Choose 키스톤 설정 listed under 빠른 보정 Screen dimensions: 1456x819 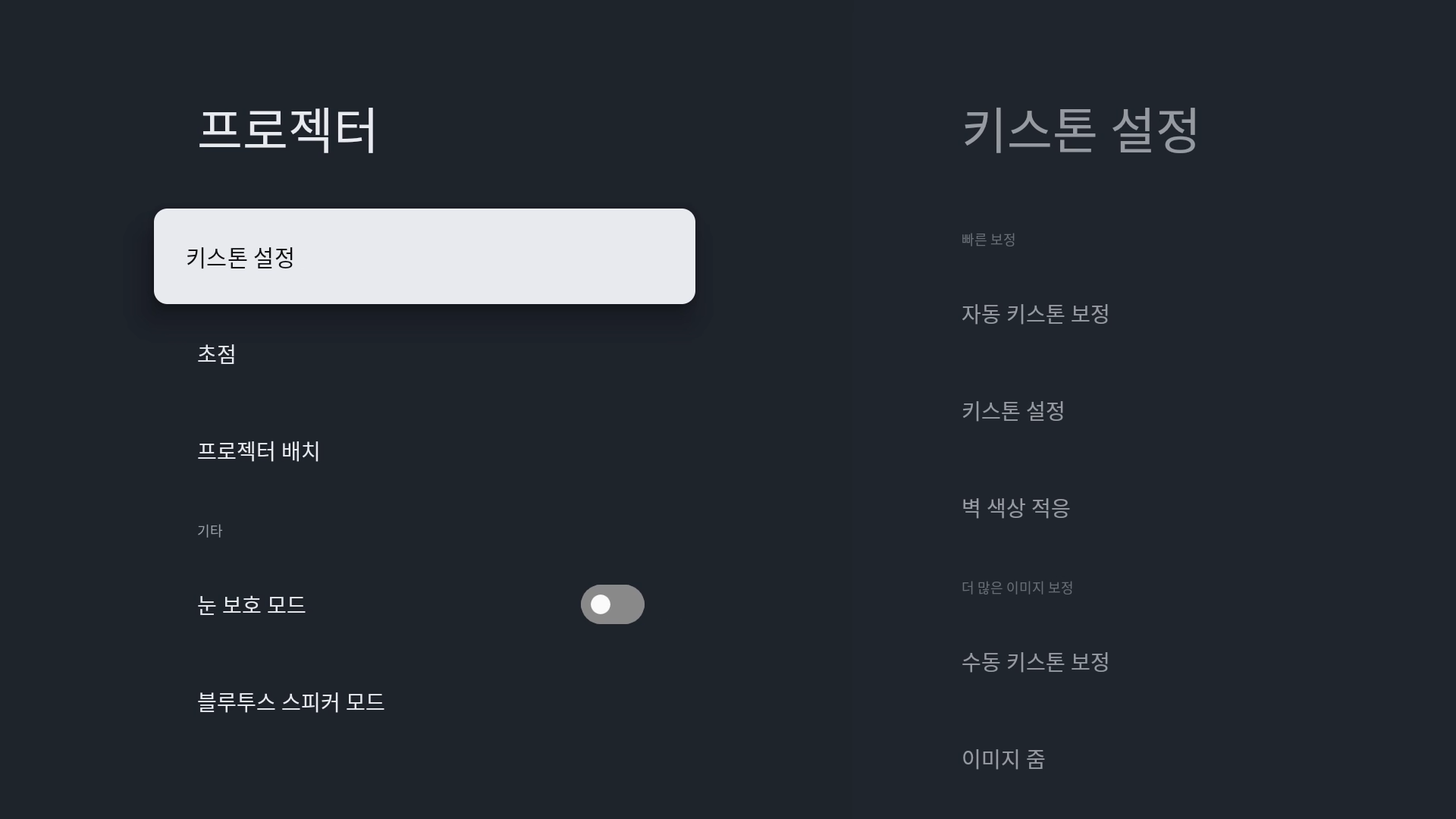[1013, 411]
